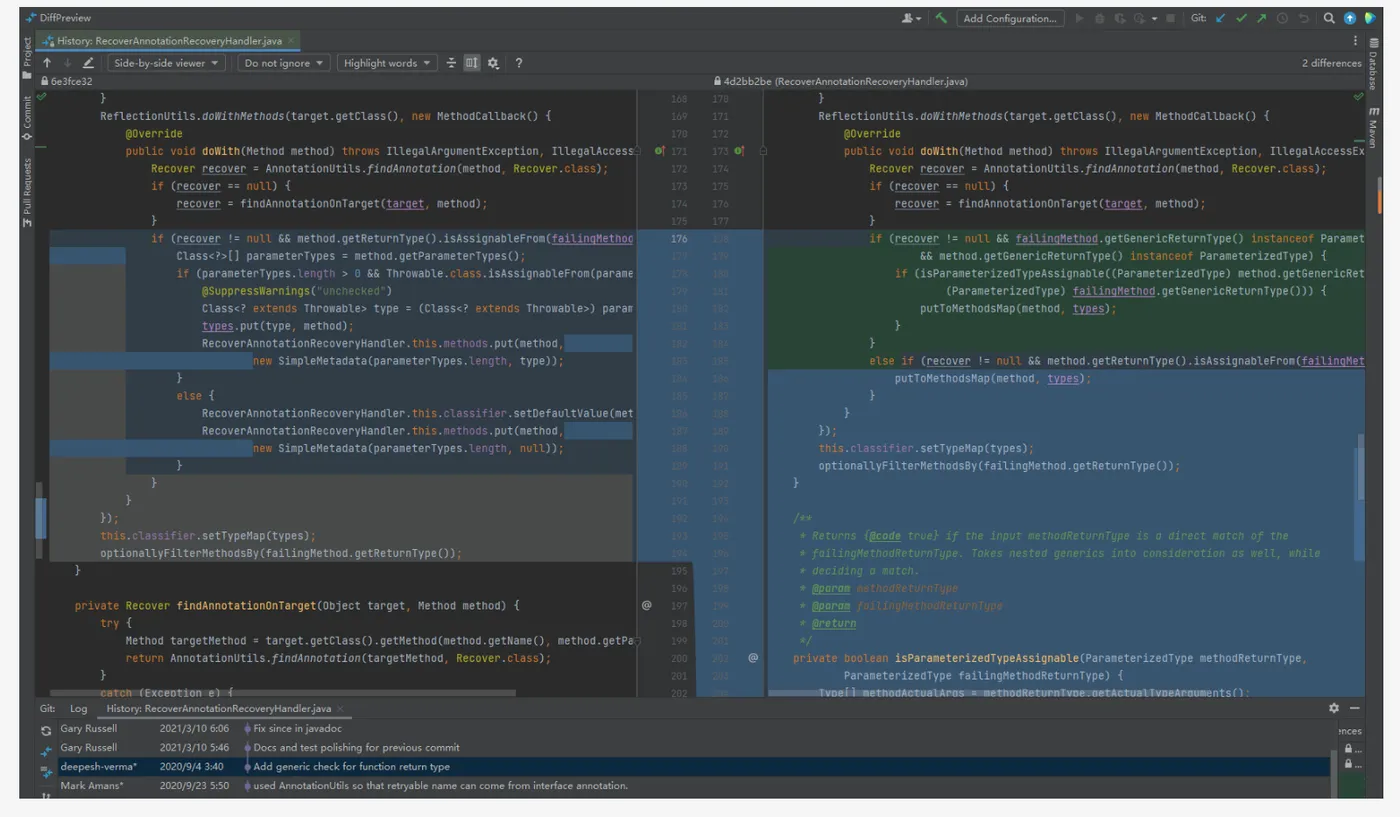Click the Debug bug icon
The width and height of the screenshot is (1400, 817).
[x=1100, y=18]
